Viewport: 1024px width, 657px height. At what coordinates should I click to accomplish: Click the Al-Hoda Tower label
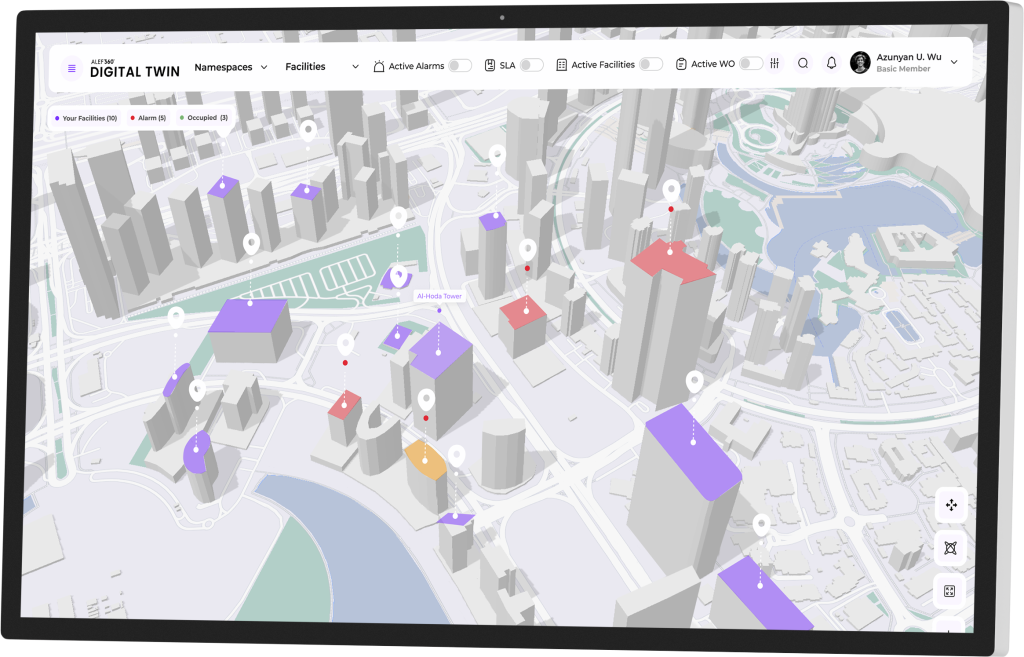(x=438, y=297)
